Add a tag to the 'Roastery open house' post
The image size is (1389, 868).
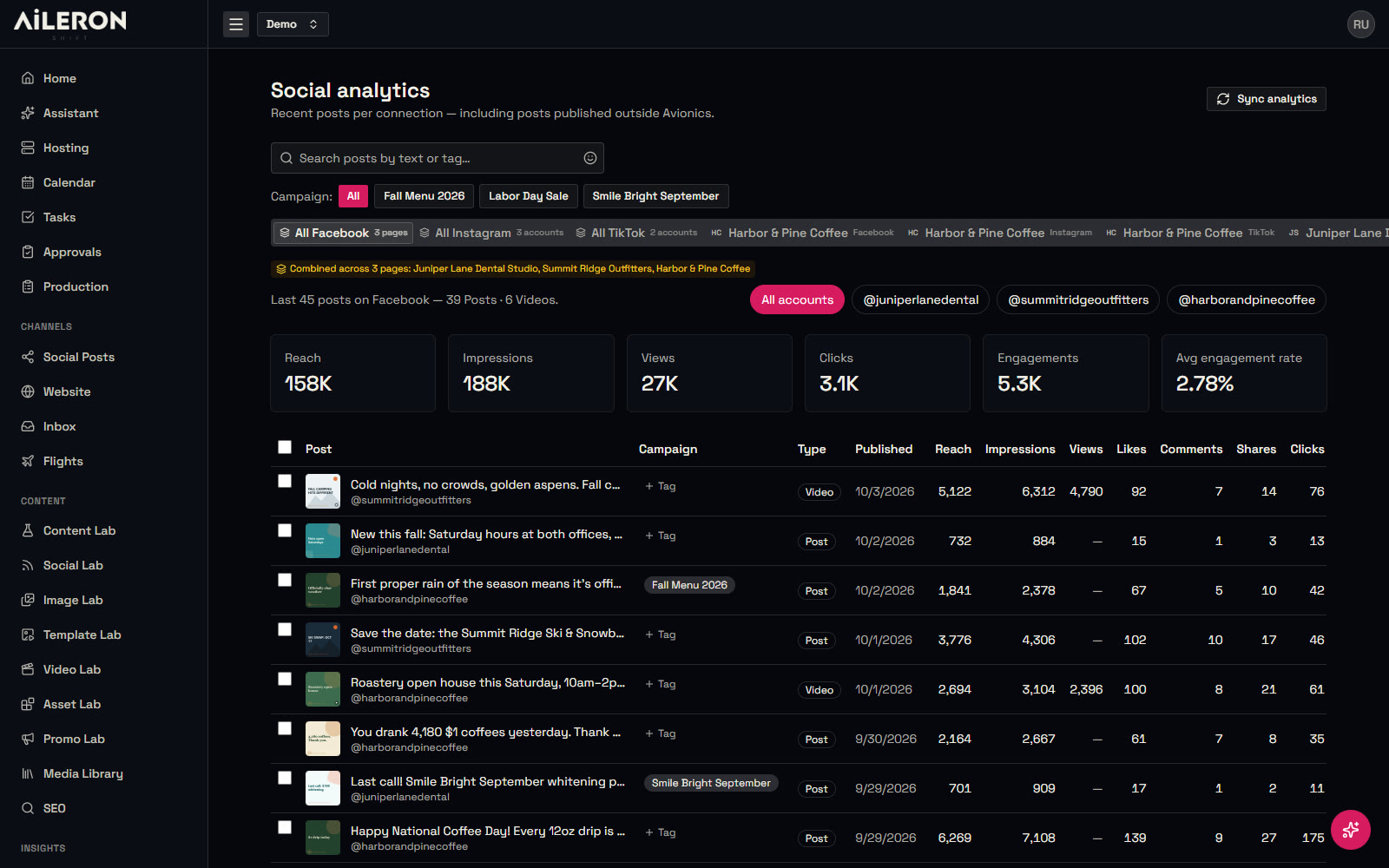coord(661,684)
